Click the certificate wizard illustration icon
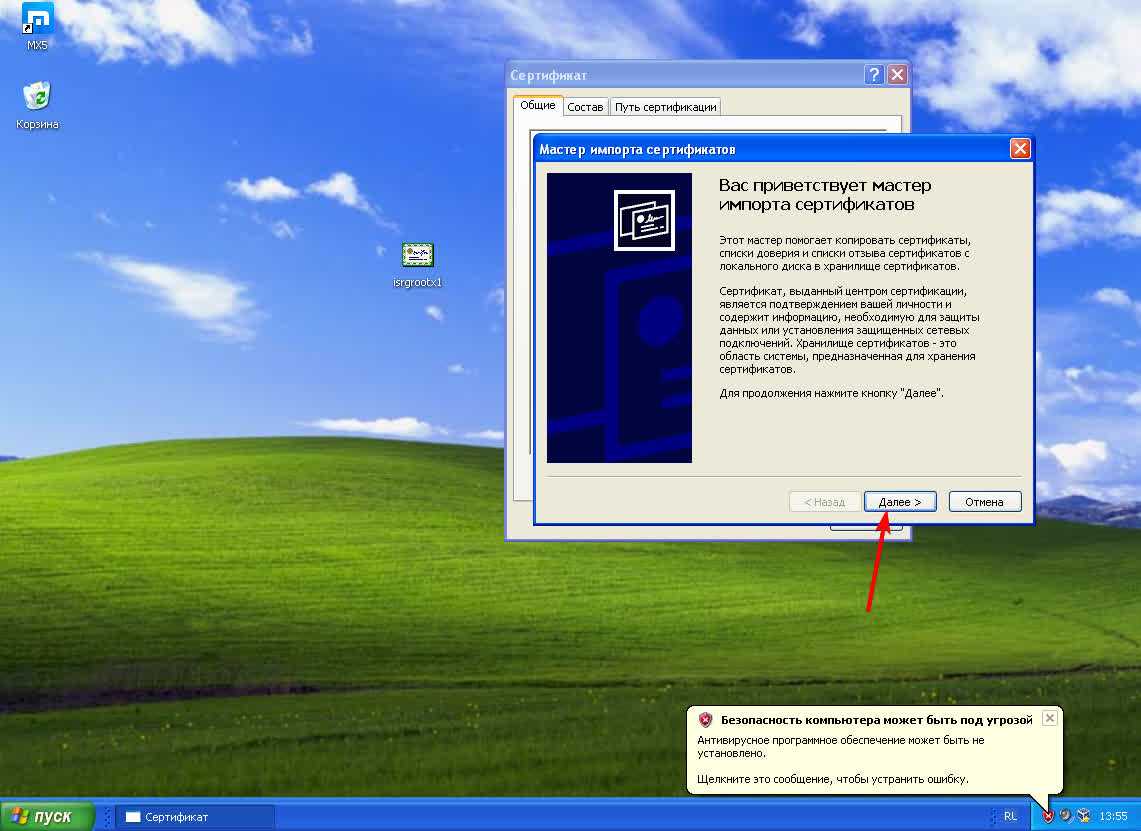This screenshot has height=831, width=1141. click(x=644, y=220)
